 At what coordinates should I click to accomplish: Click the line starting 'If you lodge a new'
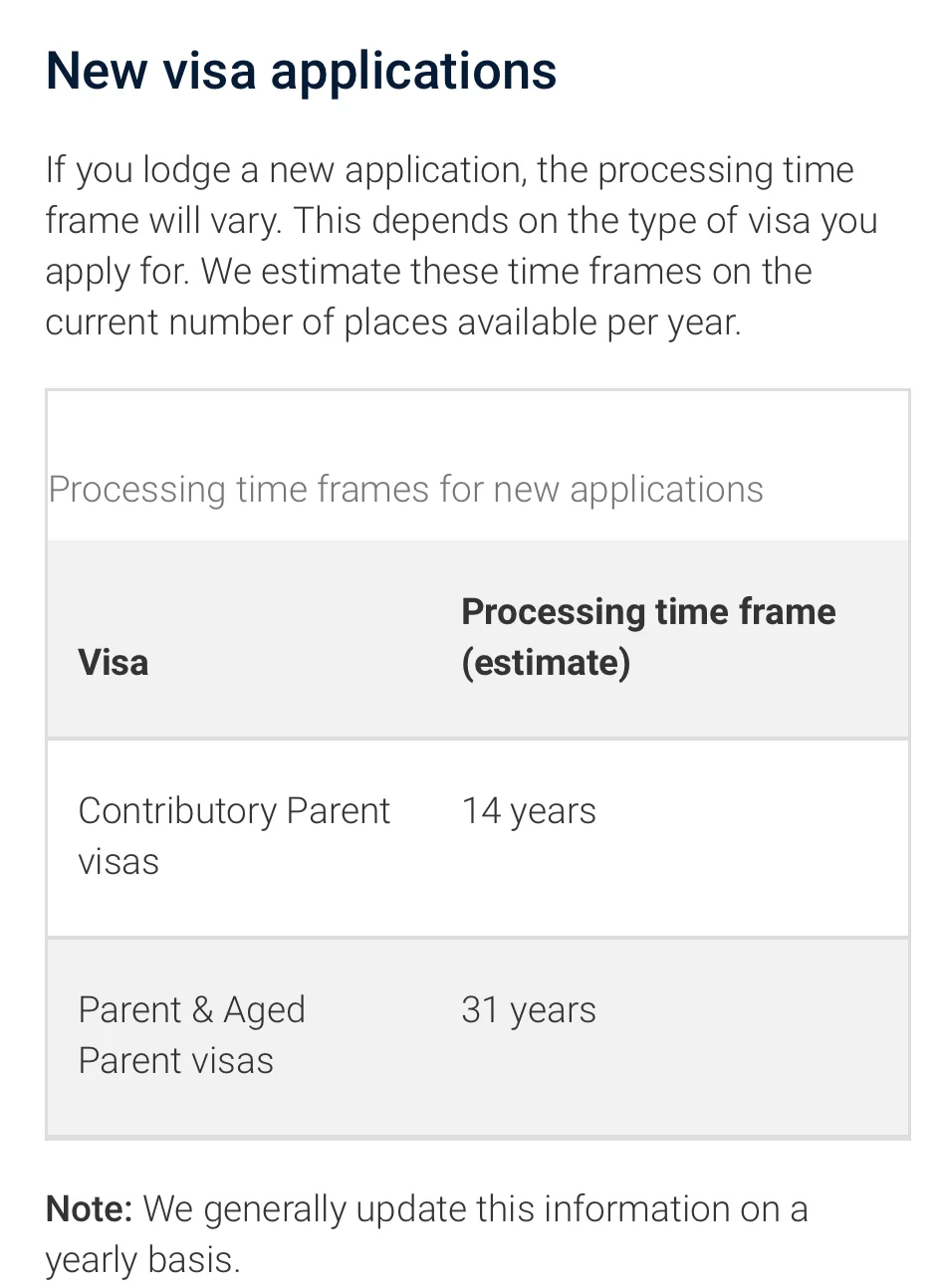pos(450,170)
